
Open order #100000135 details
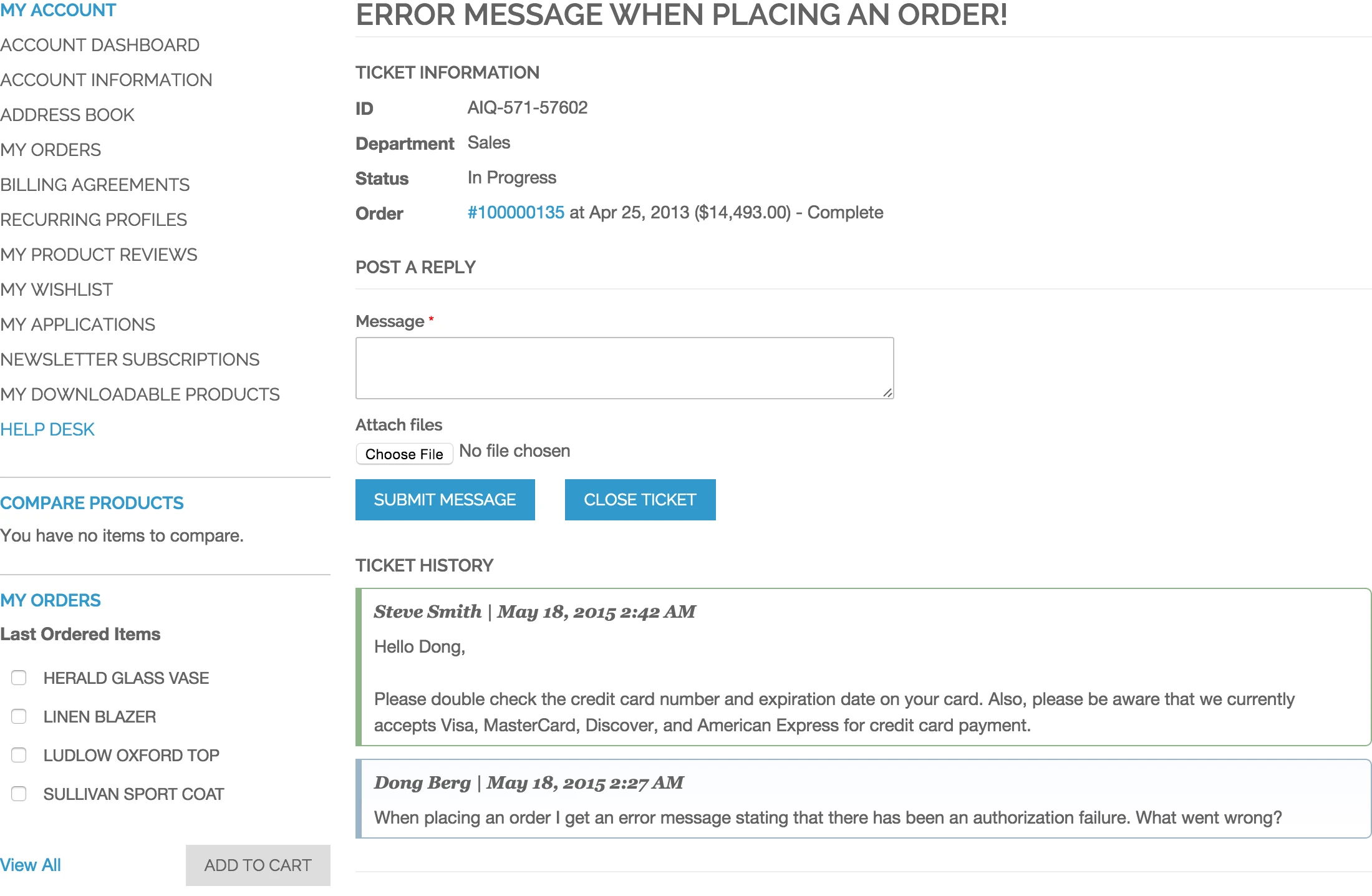(516, 213)
